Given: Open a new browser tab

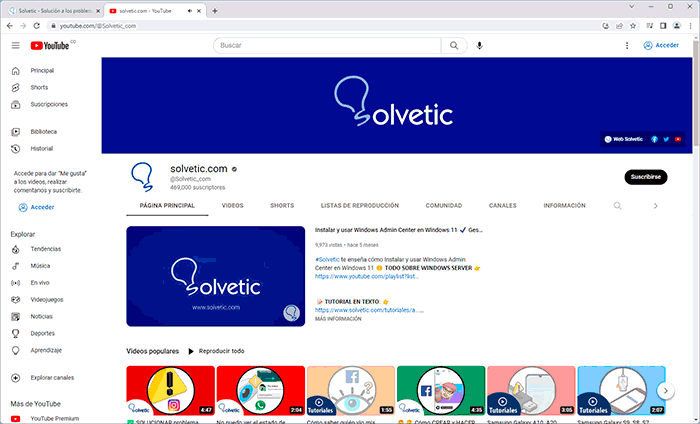Looking at the screenshot, I should 215,11.
